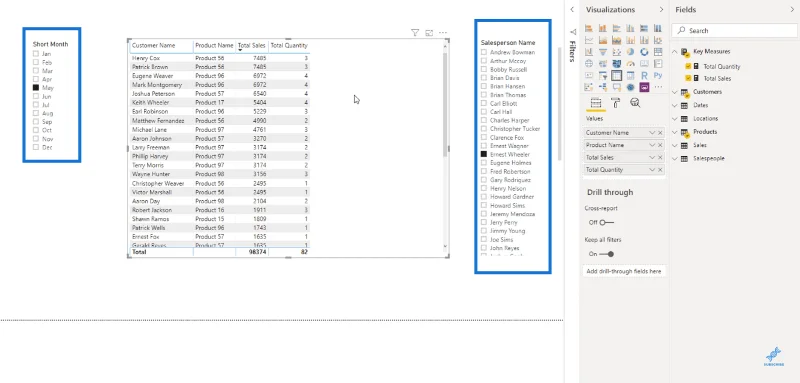
Task: Select the clustered bar chart visual
Action: tap(616, 28)
